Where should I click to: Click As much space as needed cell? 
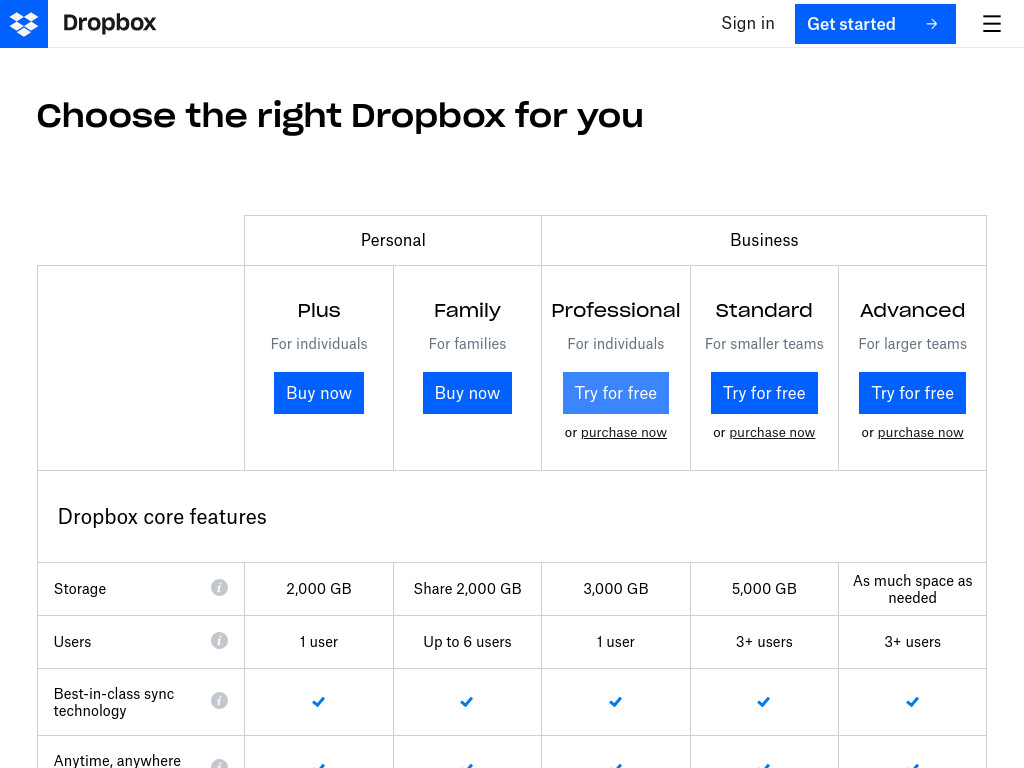click(x=912, y=589)
